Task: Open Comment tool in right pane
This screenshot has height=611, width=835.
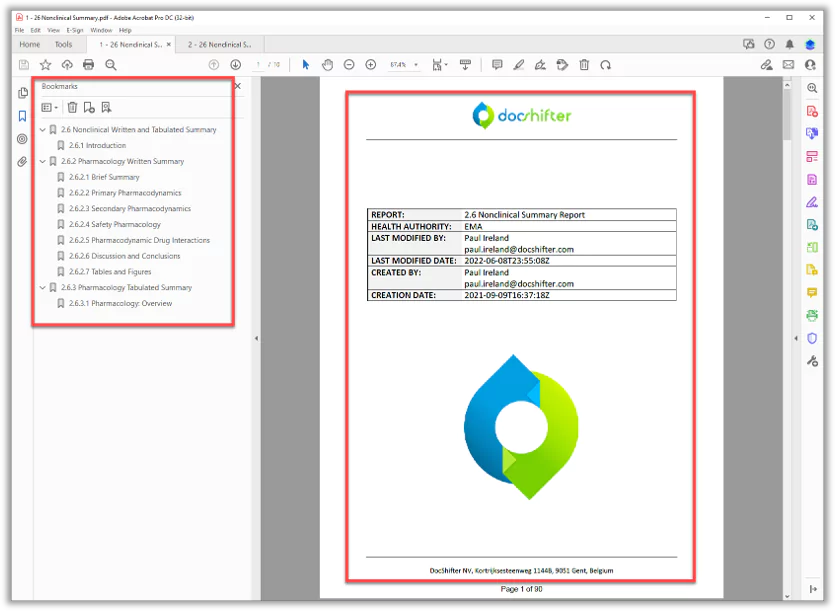Action: [812, 292]
